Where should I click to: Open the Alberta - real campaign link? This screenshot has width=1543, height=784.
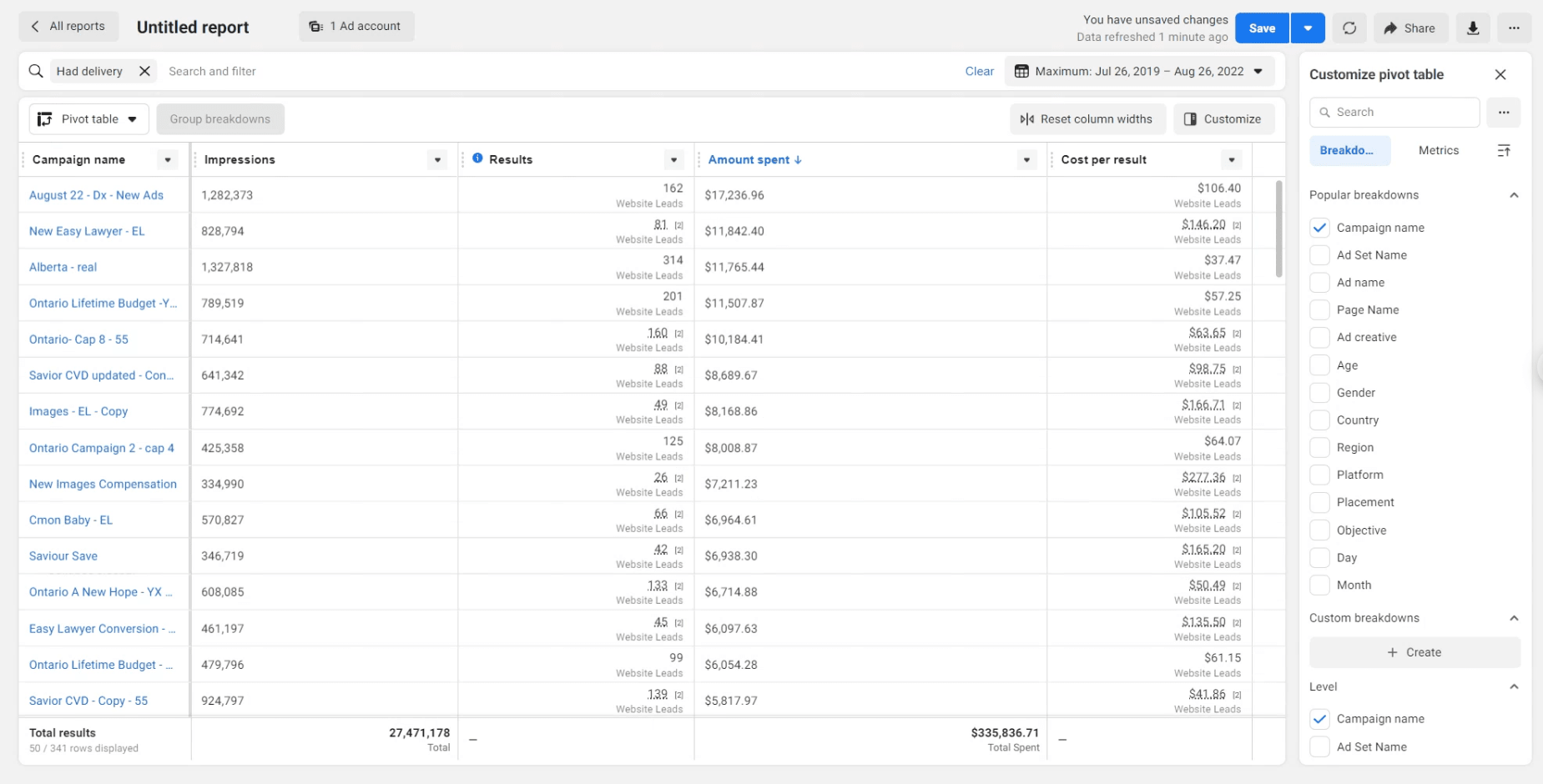tap(63, 268)
